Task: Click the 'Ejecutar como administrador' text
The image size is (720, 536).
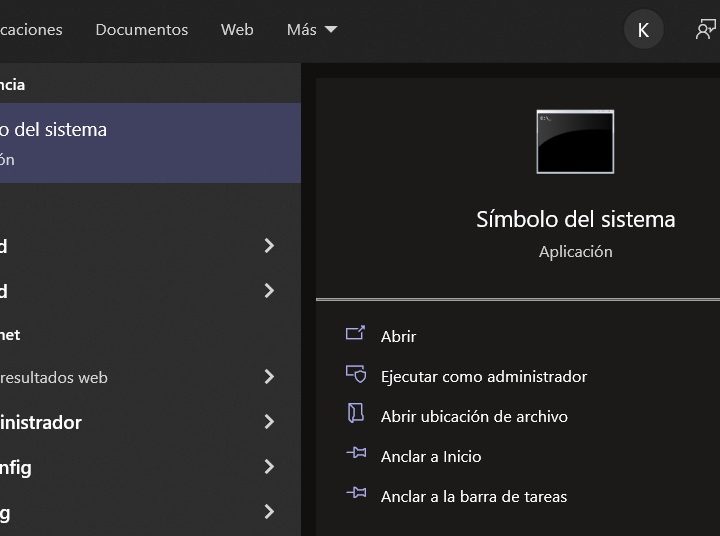Action: pos(484,376)
